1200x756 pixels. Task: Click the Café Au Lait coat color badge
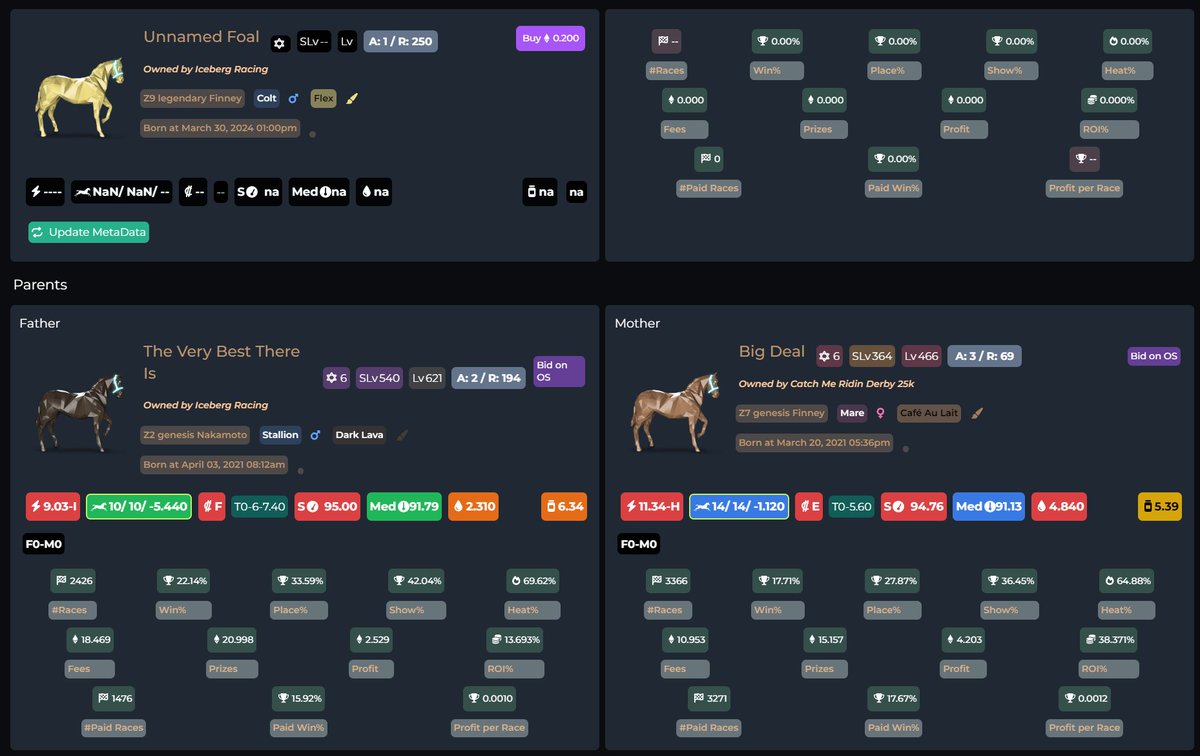pyautogui.click(x=931, y=412)
